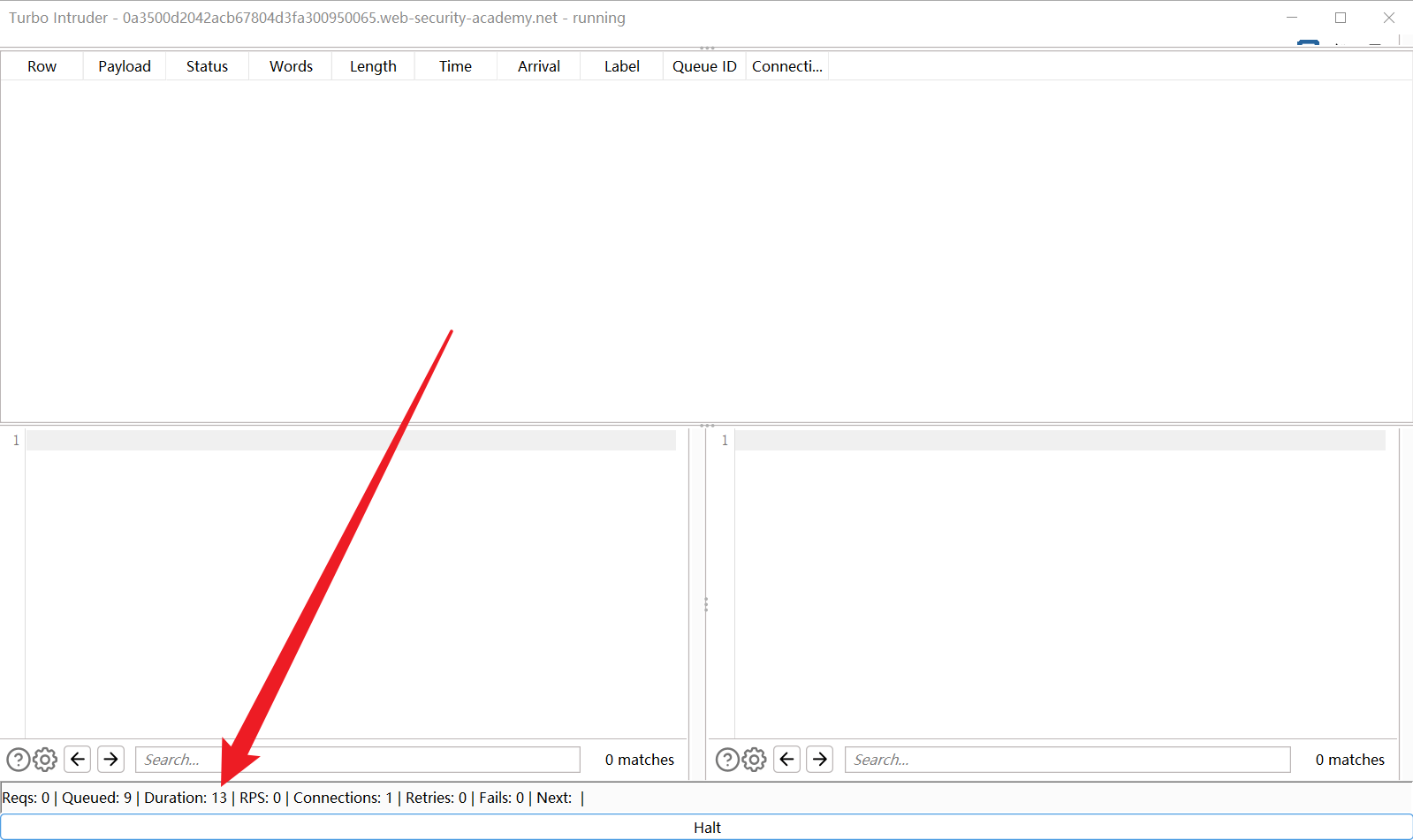Sort results by Arrival column
The image size is (1413, 840).
tap(539, 66)
